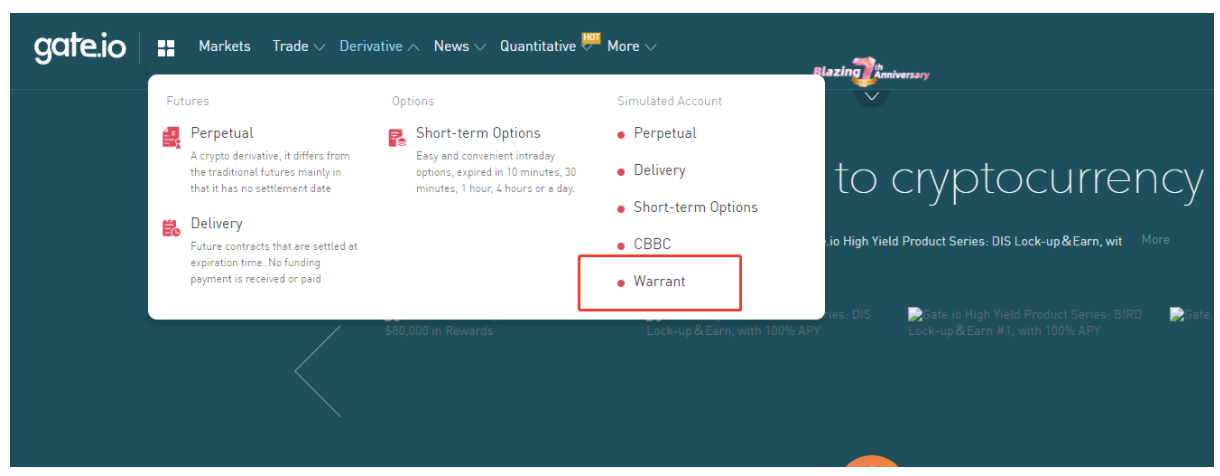
Task: Click the Delivery futures icon
Action: pyautogui.click(x=171, y=228)
